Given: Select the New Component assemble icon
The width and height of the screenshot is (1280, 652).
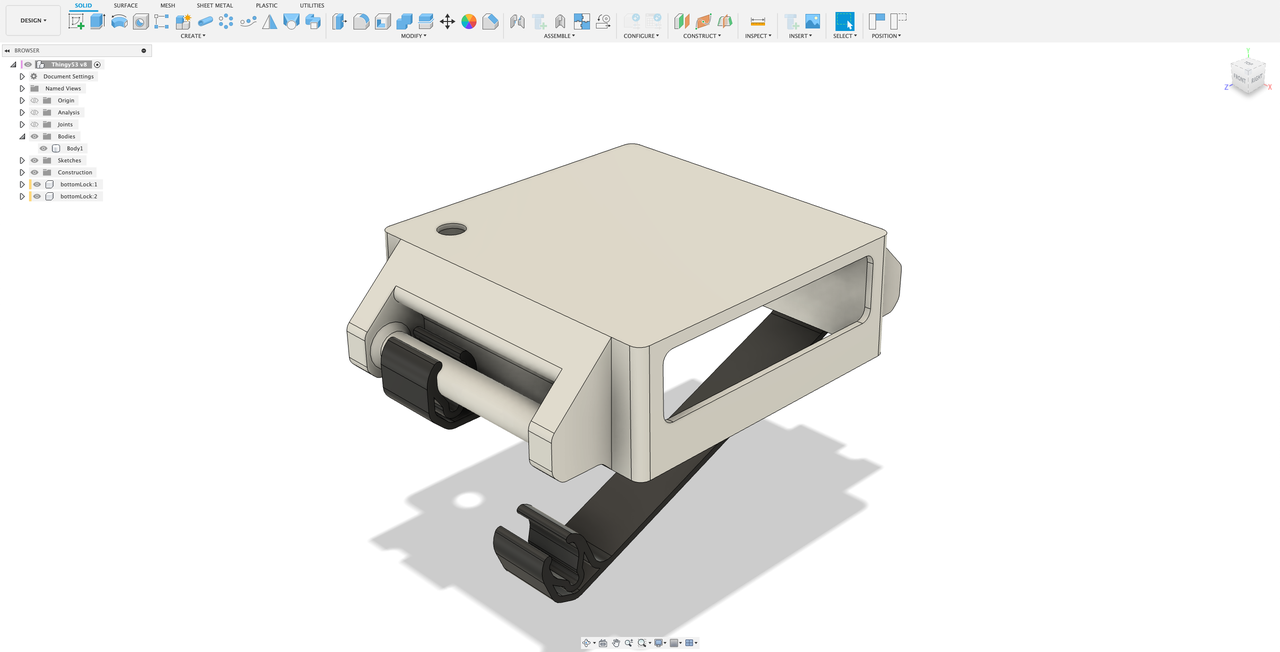Looking at the screenshot, I should click(517, 21).
